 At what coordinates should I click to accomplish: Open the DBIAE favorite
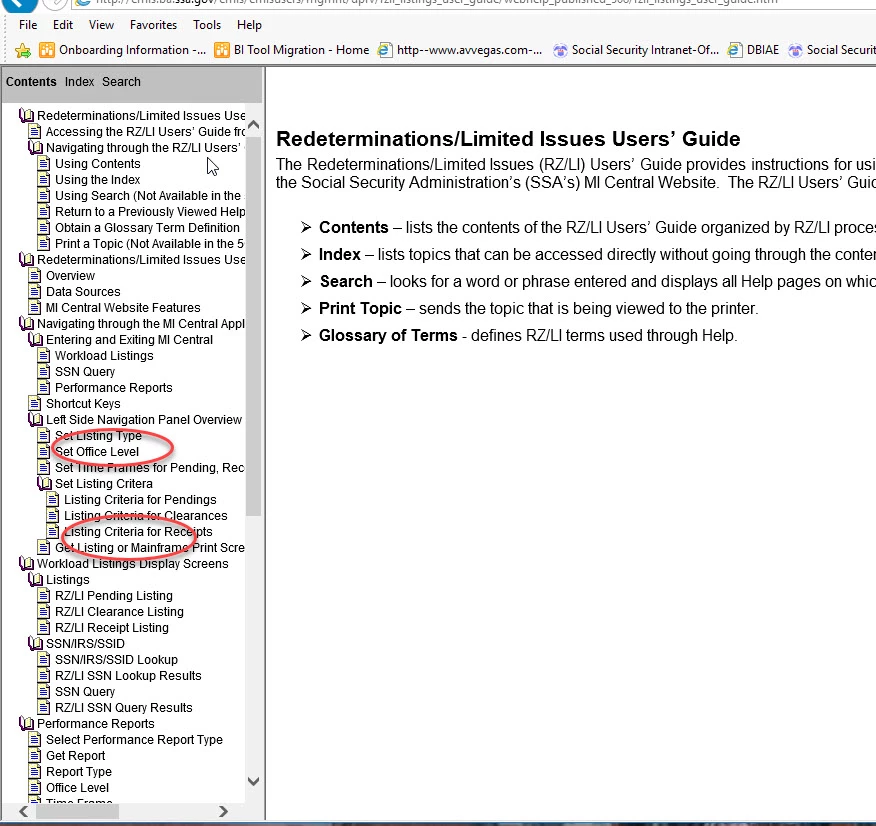753,50
